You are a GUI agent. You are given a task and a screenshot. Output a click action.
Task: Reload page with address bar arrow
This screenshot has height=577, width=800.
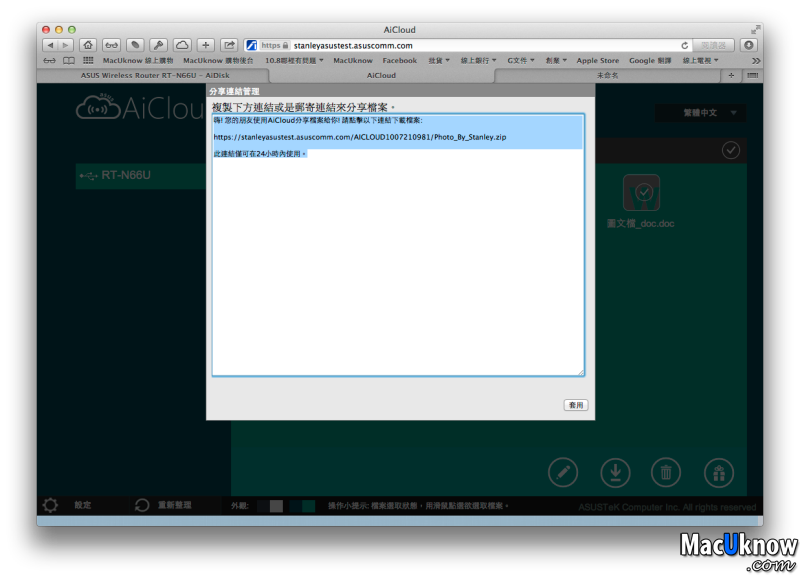pos(685,45)
